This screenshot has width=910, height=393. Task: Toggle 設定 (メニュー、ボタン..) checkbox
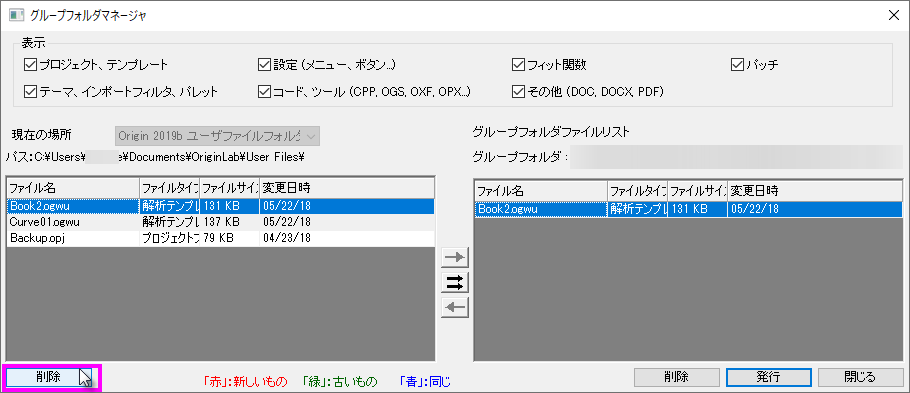point(265,64)
